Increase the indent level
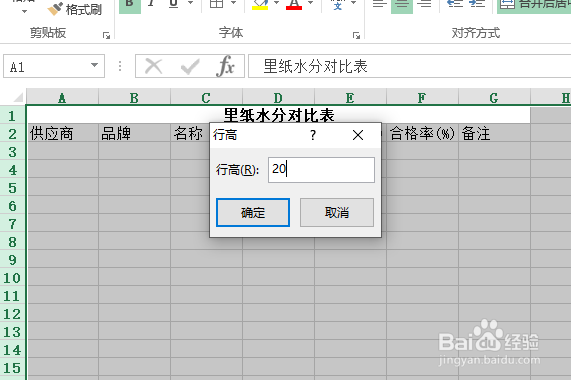 (477, 4)
